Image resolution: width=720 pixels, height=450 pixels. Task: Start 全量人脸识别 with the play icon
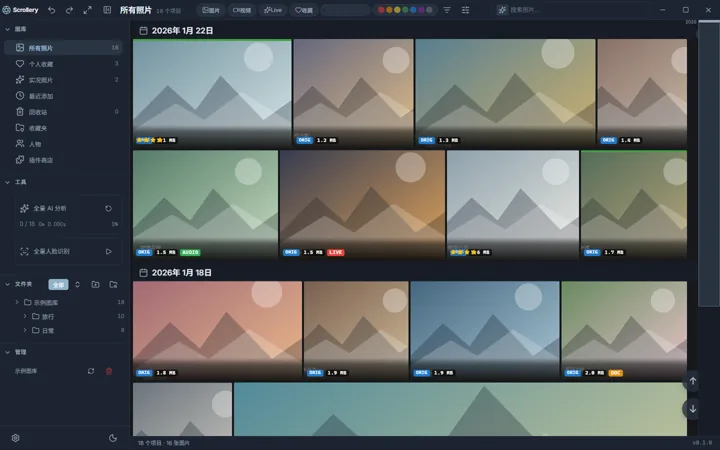coord(108,251)
